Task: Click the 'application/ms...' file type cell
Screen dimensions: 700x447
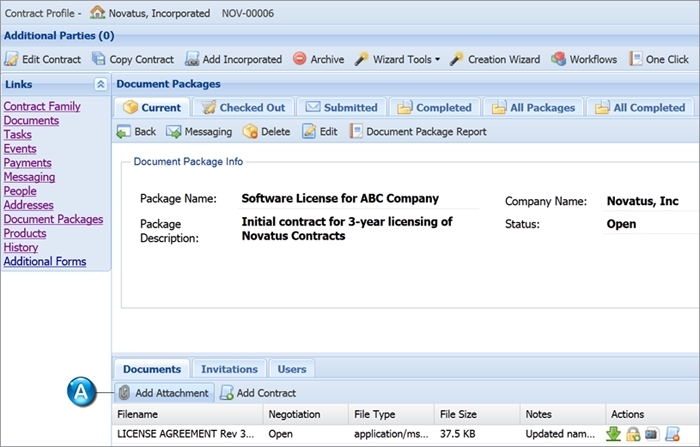Action: 391,434
